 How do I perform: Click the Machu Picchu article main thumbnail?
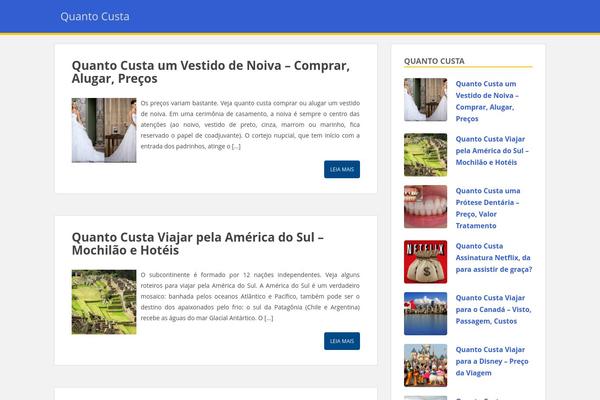tap(104, 302)
